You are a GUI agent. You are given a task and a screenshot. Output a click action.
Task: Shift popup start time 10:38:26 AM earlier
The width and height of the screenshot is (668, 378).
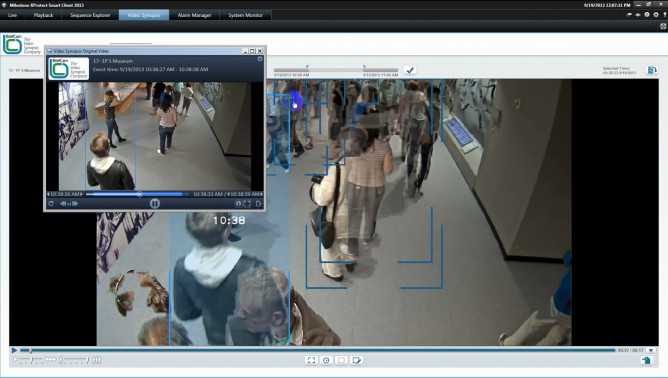click(48, 194)
